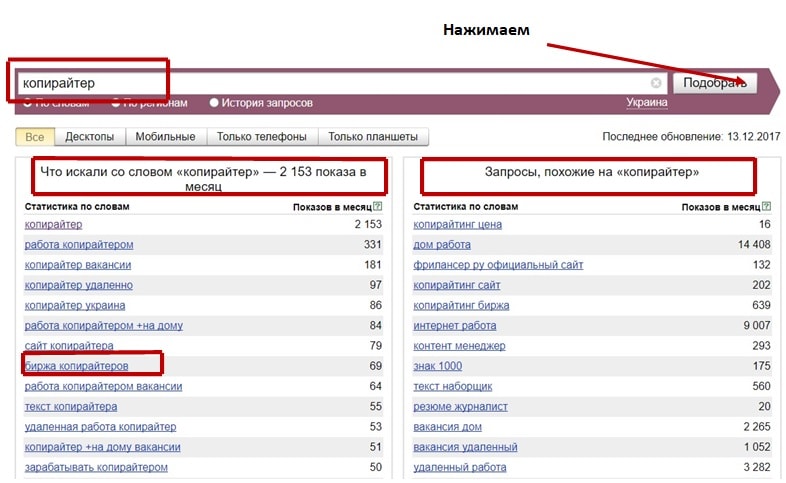Open 'копирайтер +на дому вакансии' link
This screenshot has height=483, width=786.
[102, 447]
